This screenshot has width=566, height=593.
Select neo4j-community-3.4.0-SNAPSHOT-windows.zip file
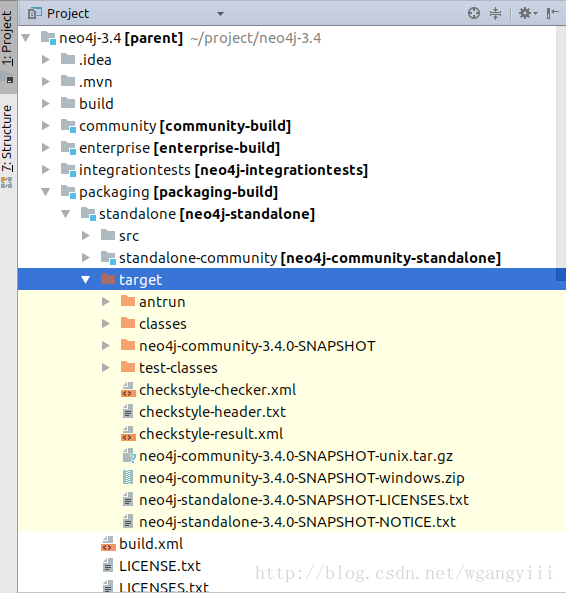coord(302,478)
